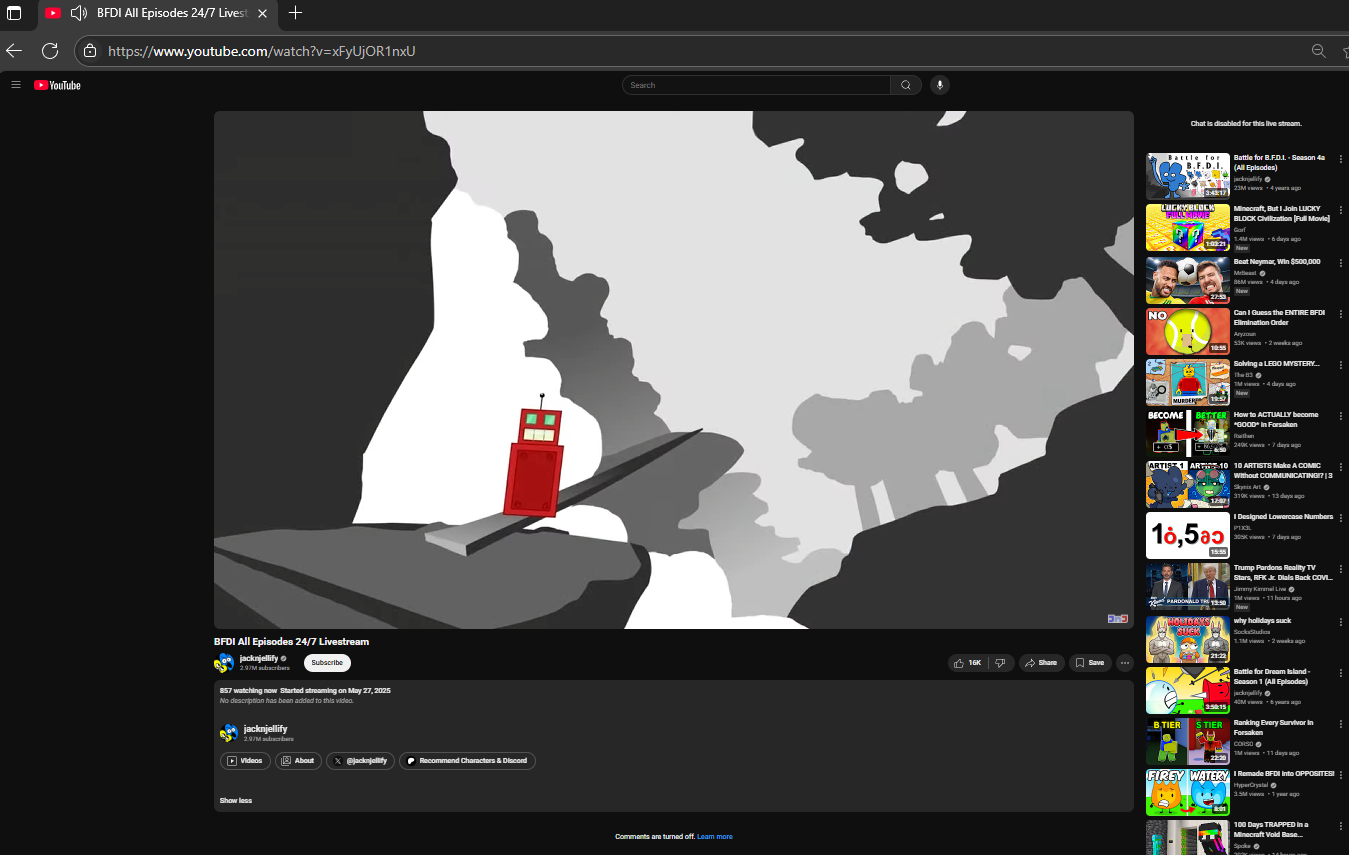Open options for Beat Neymar video

pyautogui.click(x=1341, y=262)
